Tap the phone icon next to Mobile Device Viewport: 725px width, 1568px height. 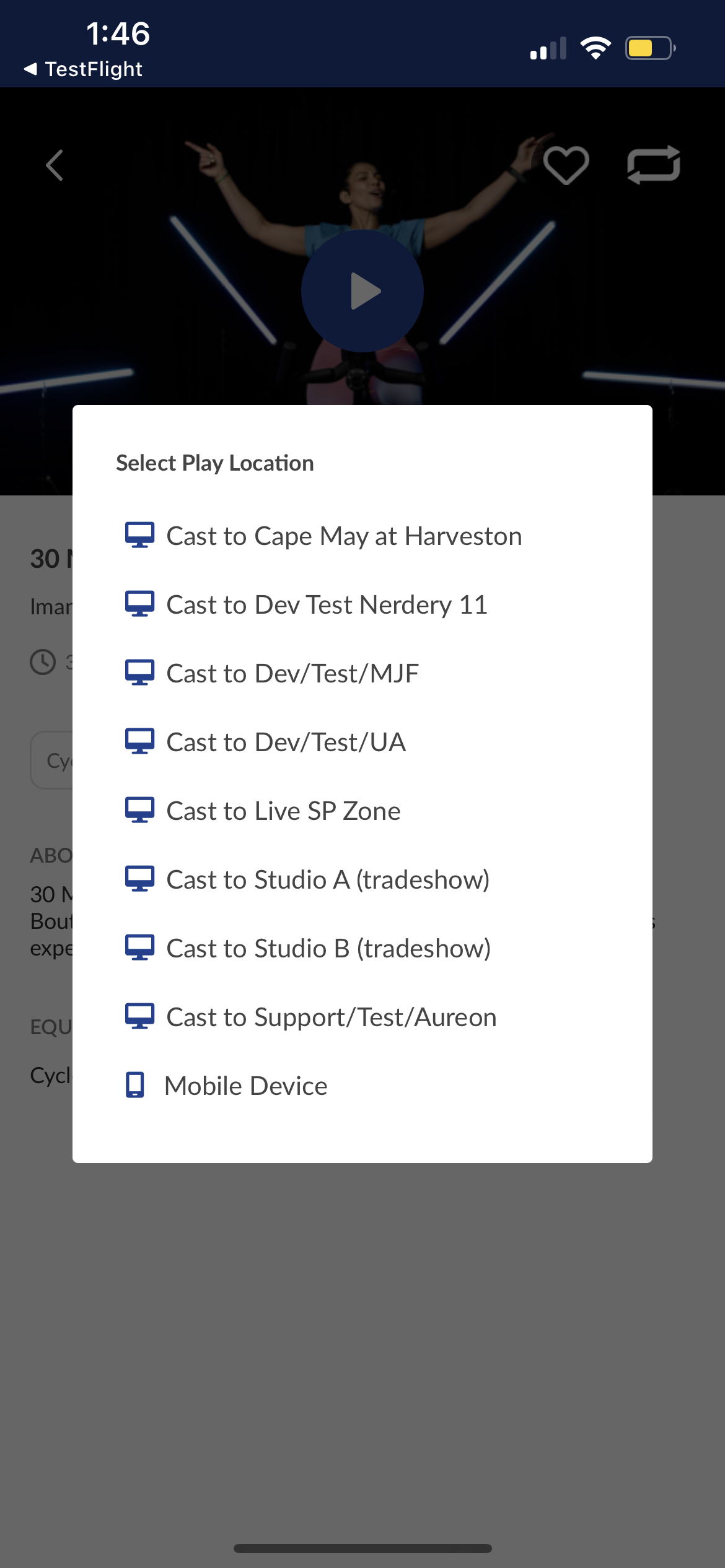pos(135,1085)
